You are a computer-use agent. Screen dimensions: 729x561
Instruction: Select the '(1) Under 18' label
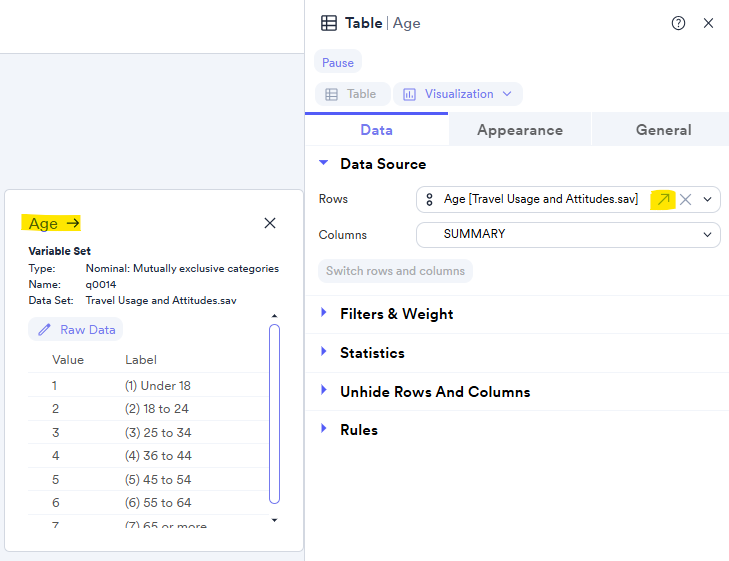(x=158, y=386)
